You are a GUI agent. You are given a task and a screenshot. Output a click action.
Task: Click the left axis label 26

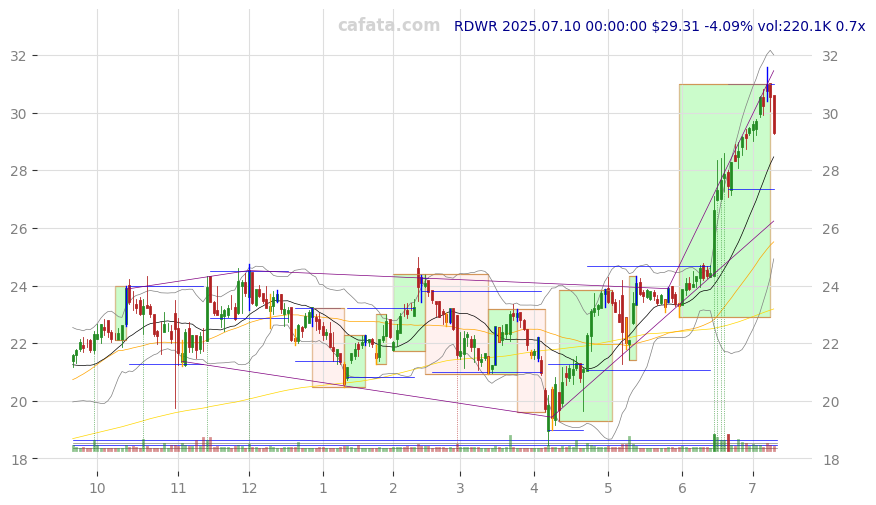pos(18,229)
